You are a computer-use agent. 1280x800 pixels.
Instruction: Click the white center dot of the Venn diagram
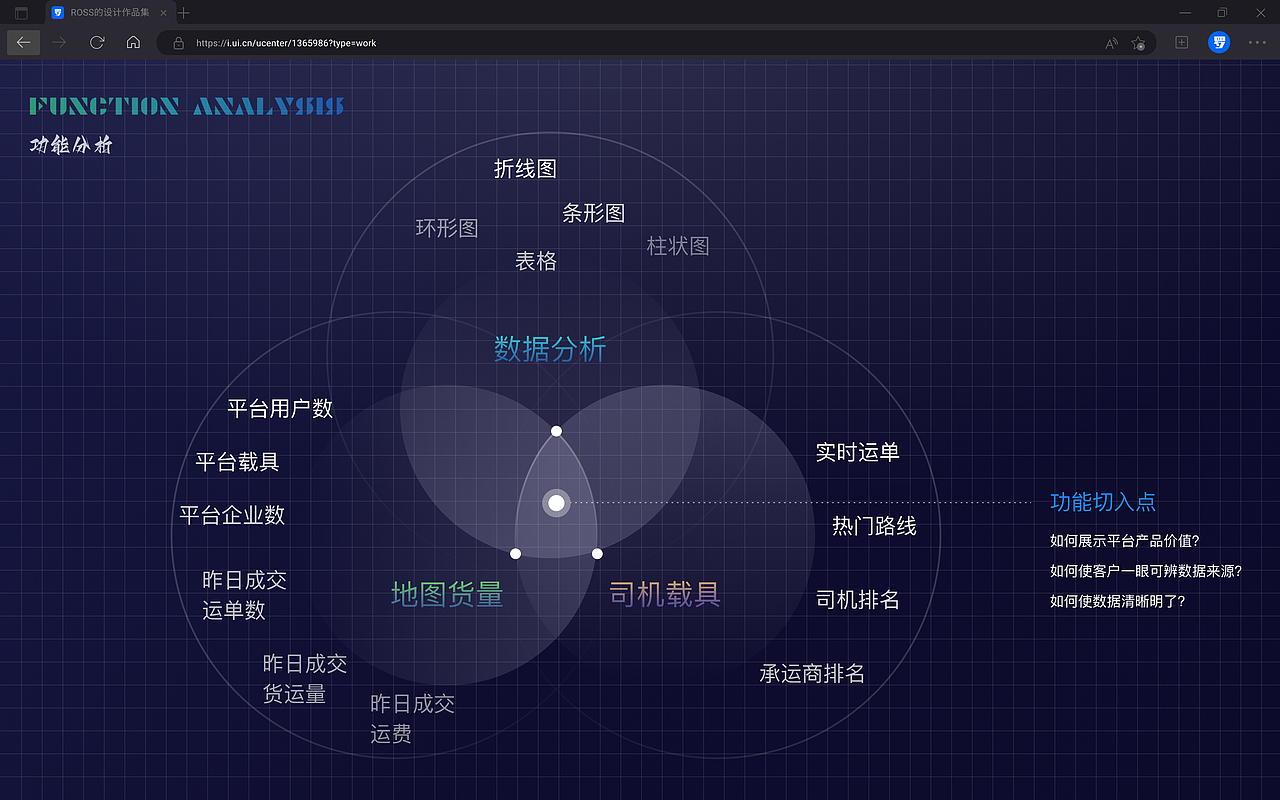(556, 503)
